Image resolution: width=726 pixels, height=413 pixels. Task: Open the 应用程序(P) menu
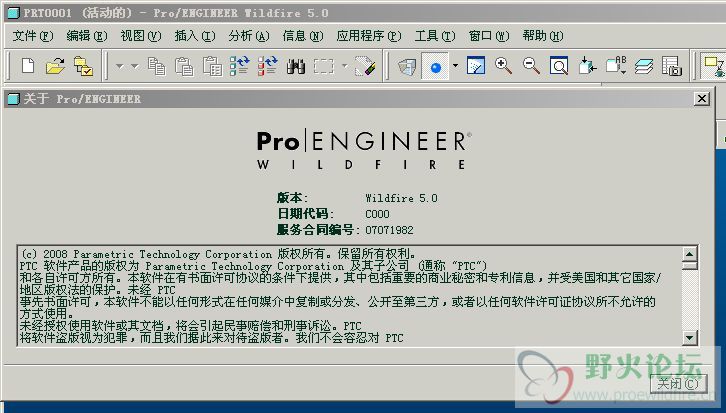[369, 36]
